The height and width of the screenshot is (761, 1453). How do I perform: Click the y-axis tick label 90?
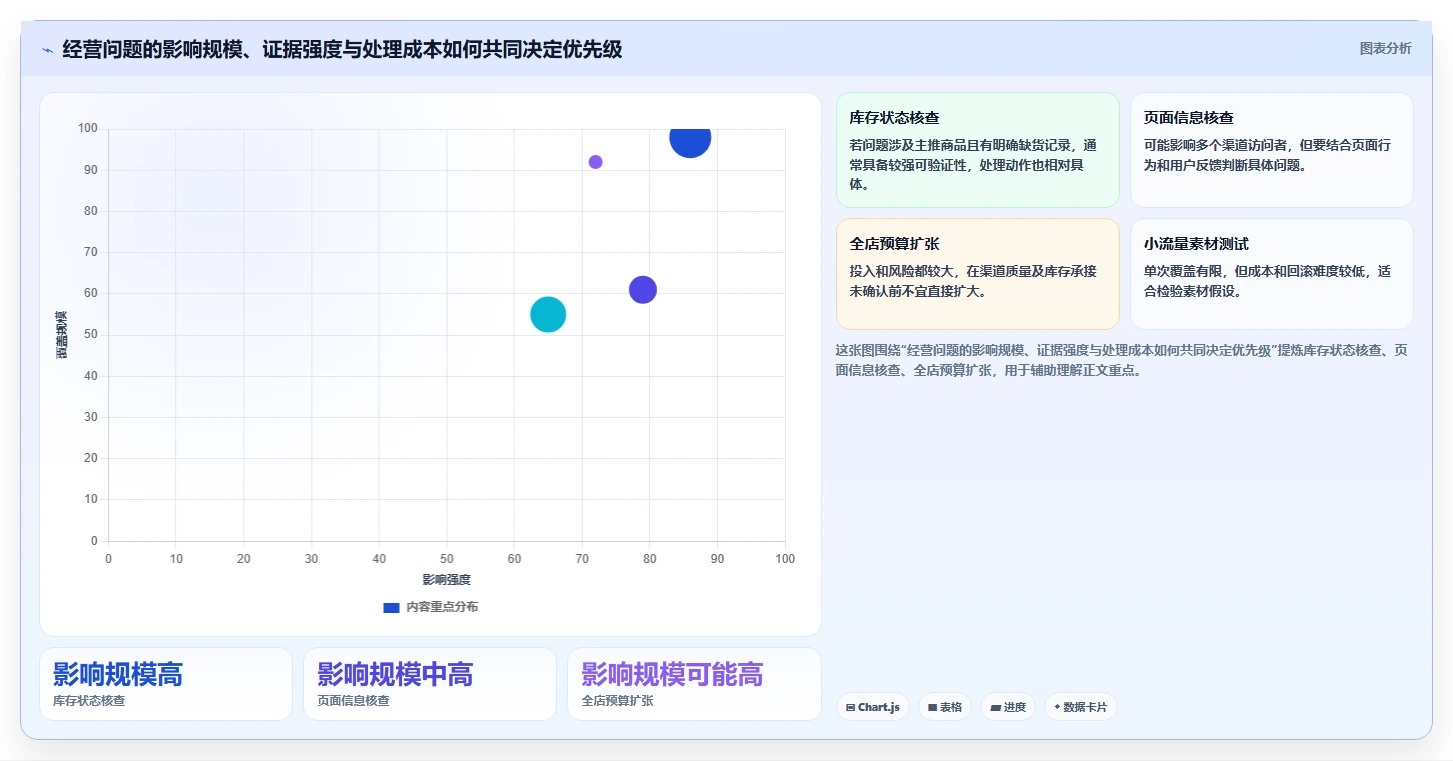tap(91, 170)
